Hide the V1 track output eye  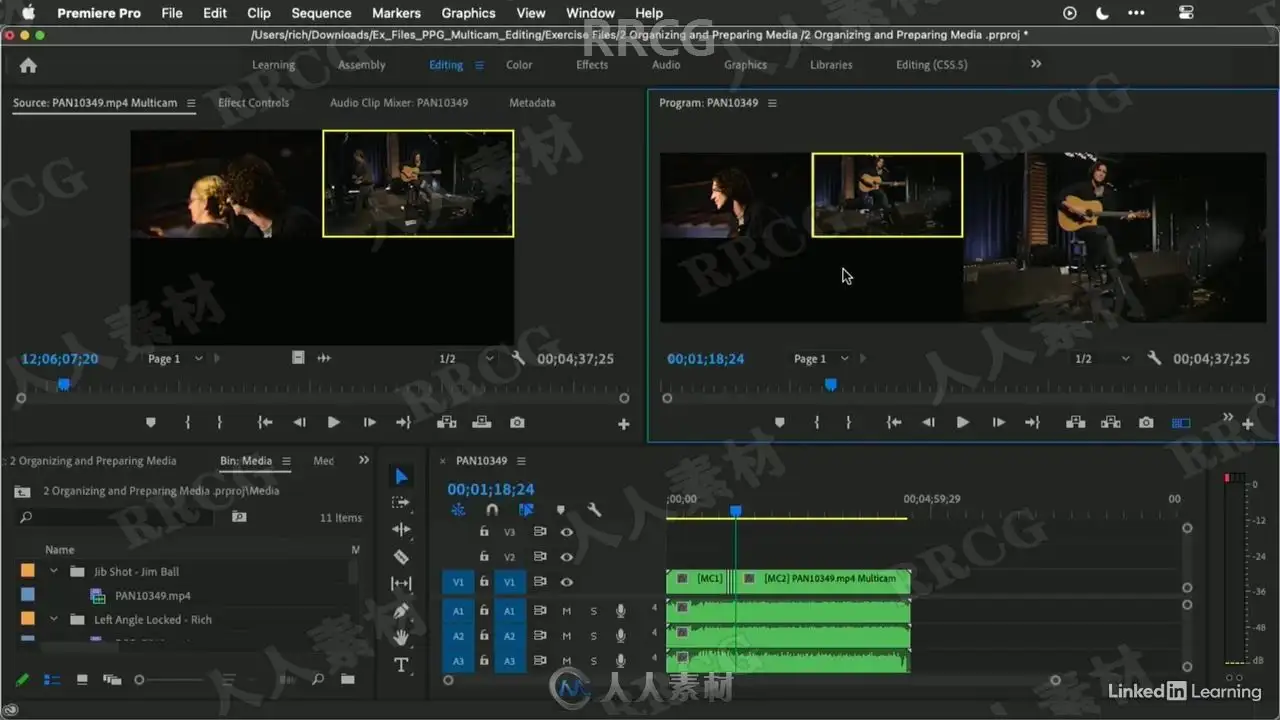[567, 582]
